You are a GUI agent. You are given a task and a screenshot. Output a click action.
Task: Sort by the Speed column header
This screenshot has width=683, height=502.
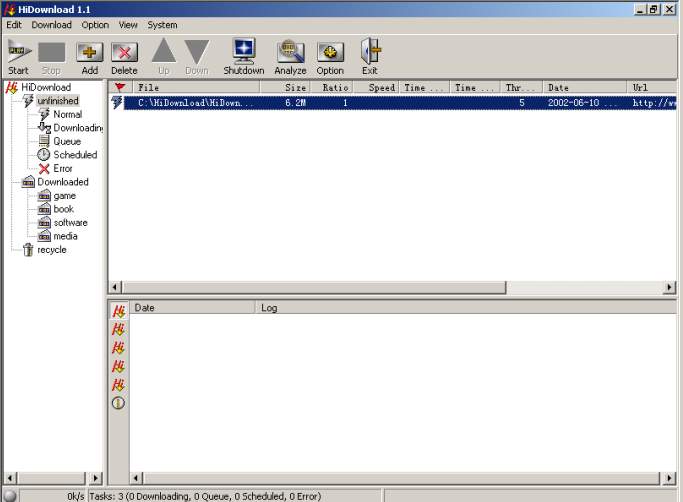click(376, 88)
